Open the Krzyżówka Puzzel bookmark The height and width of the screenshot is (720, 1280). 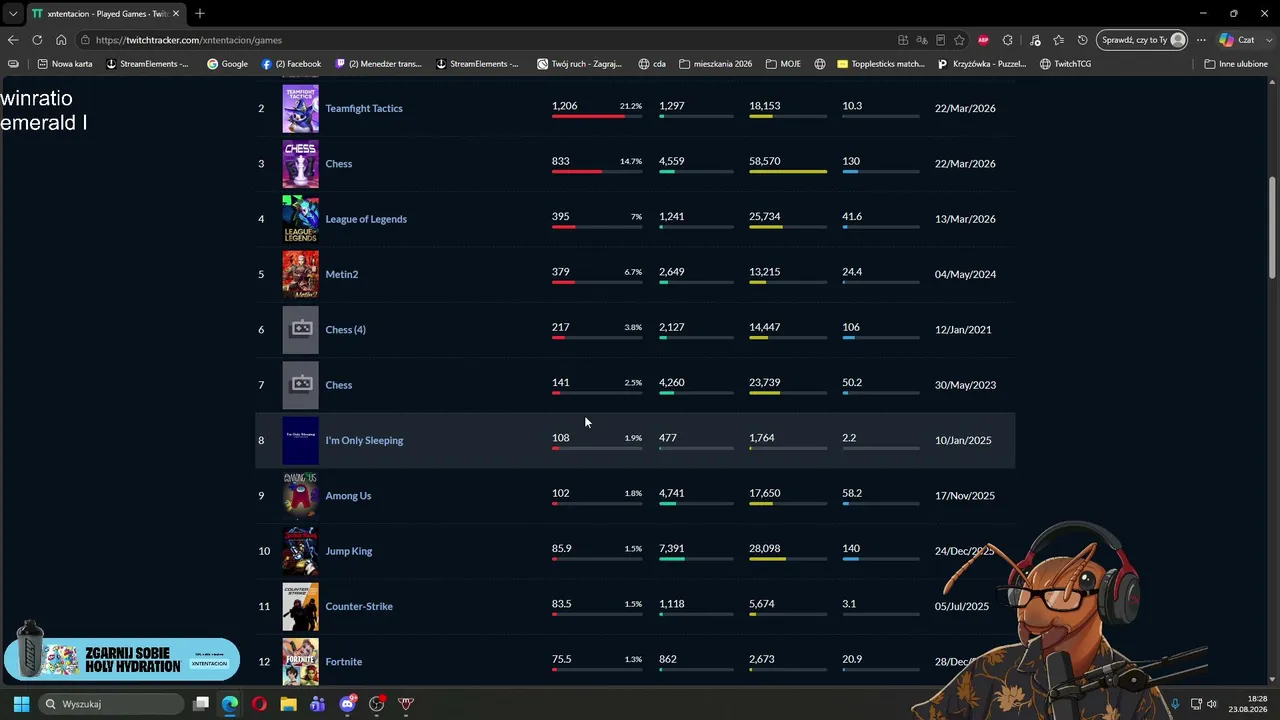tap(982, 64)
